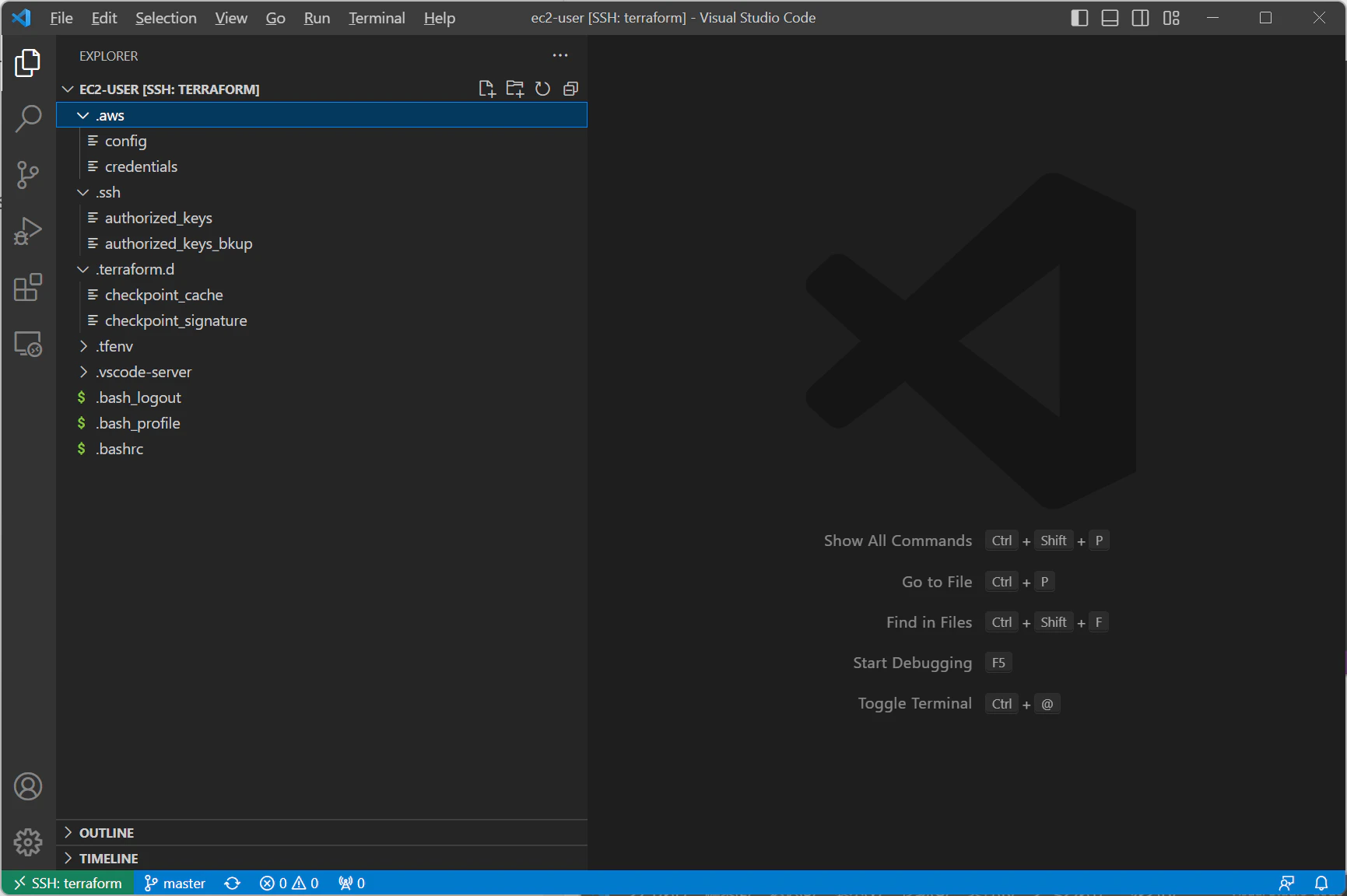Open the .bash_logout file
1347x896 pixels.
click(321, 397)
